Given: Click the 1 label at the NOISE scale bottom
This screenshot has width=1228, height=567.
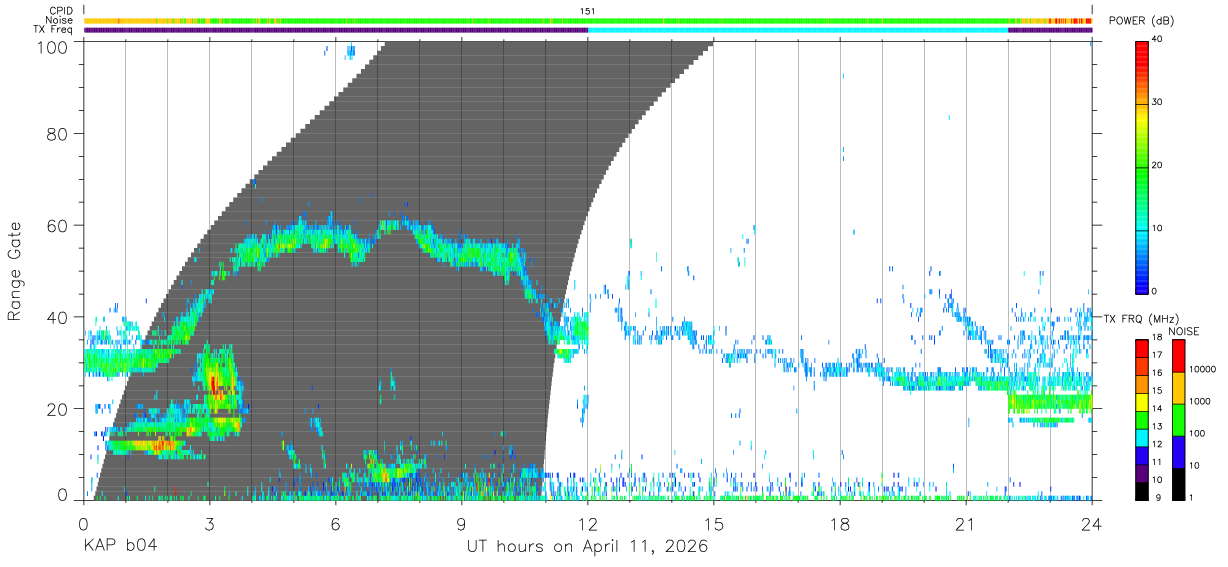Looking at the screenshot, I should (x=1191, y=498).
